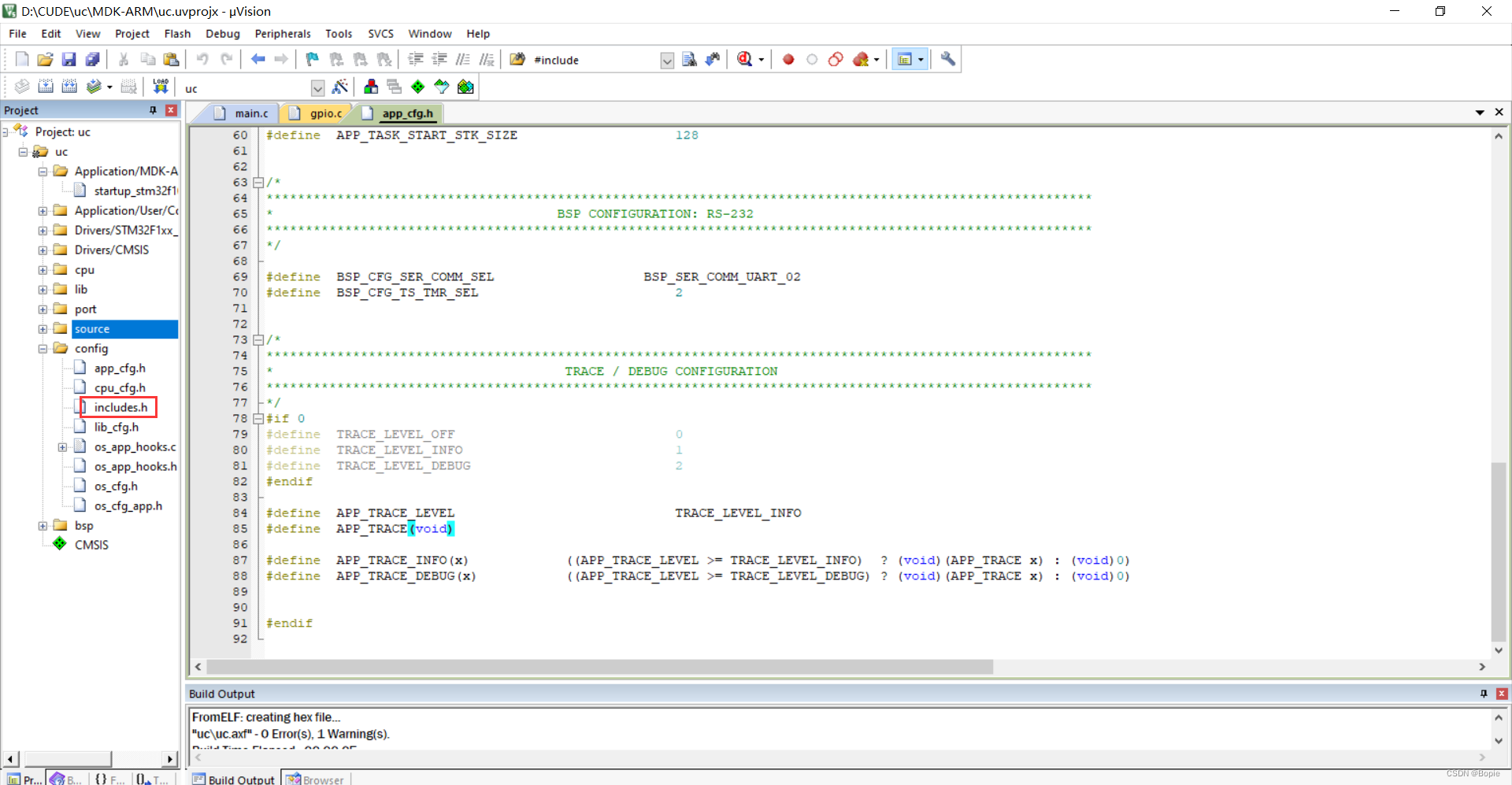Viewport: 1512px width, 785px height.
Task: Insert a breakpoint with red dot
Action: (x=788, y=59)
